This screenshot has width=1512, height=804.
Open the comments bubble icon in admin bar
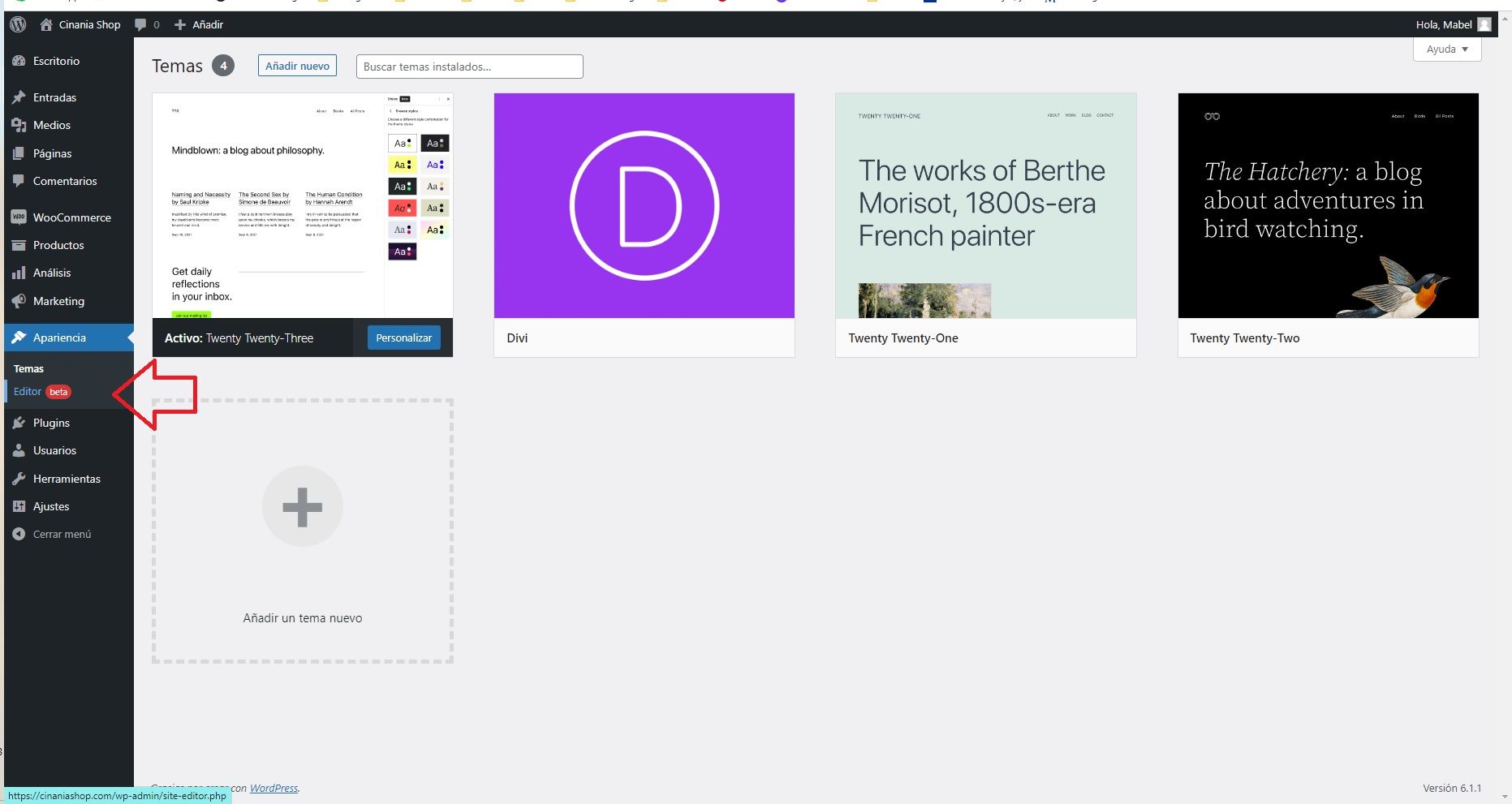pyautogui.click(x=141, y=24)
